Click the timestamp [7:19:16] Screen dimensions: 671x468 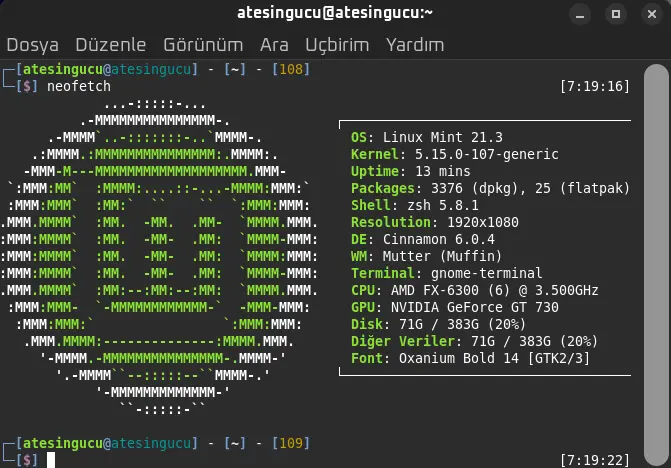click(595, 86)
